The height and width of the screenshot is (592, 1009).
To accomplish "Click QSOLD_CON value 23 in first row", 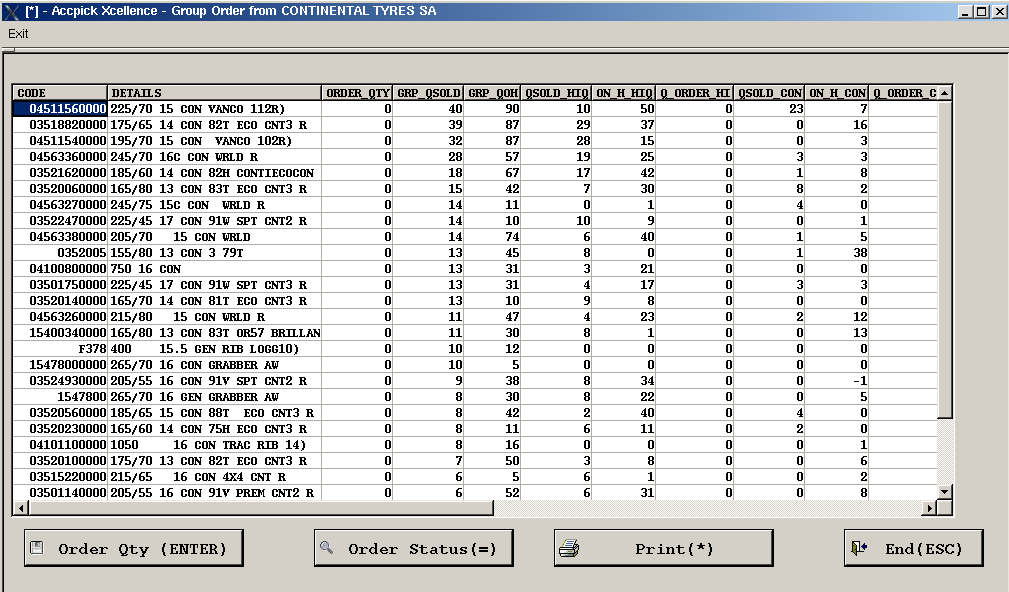I will (769, 109).
